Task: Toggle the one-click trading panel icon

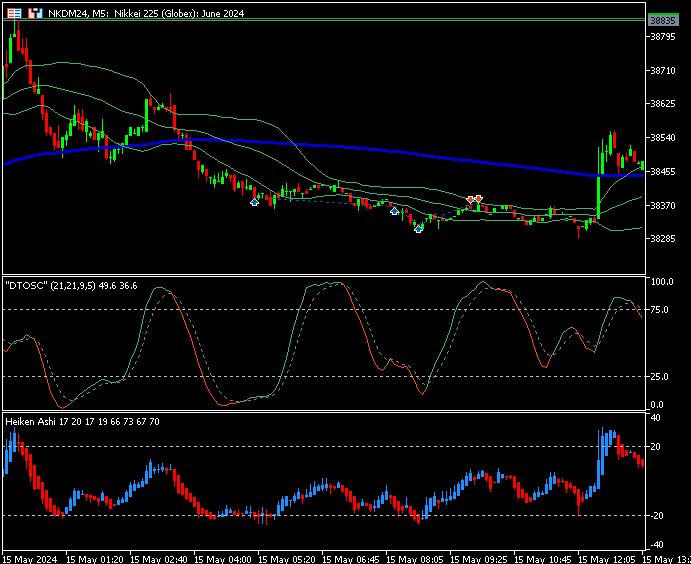Action: click(x=35, y=14)
